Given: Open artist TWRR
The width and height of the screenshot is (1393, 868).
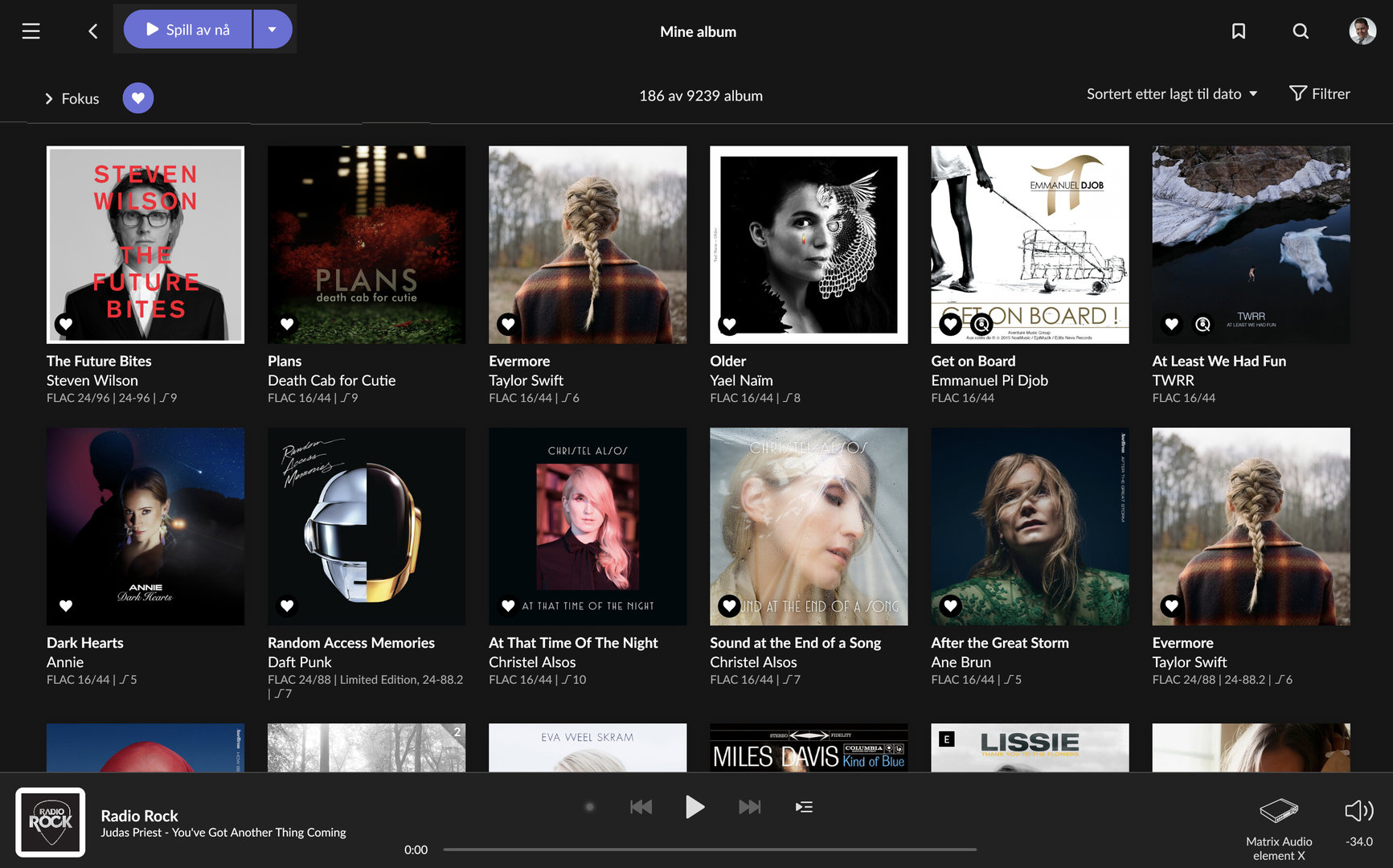Looking at the screenshot, I should pos(1174,381).
